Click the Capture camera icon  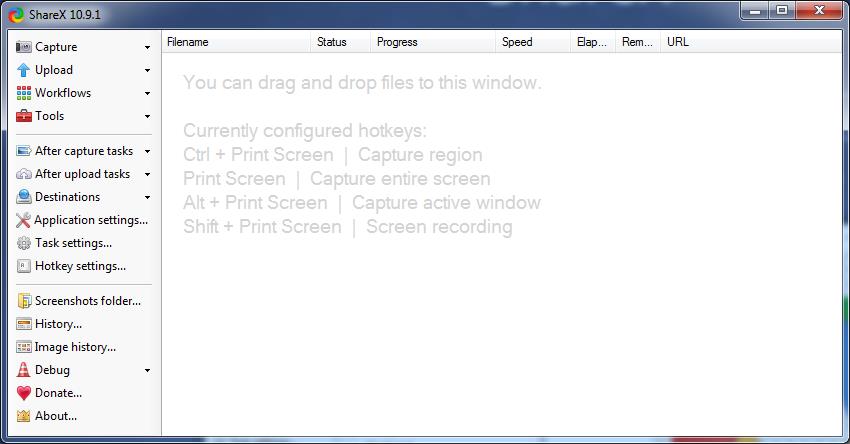[x=23, y=47]
